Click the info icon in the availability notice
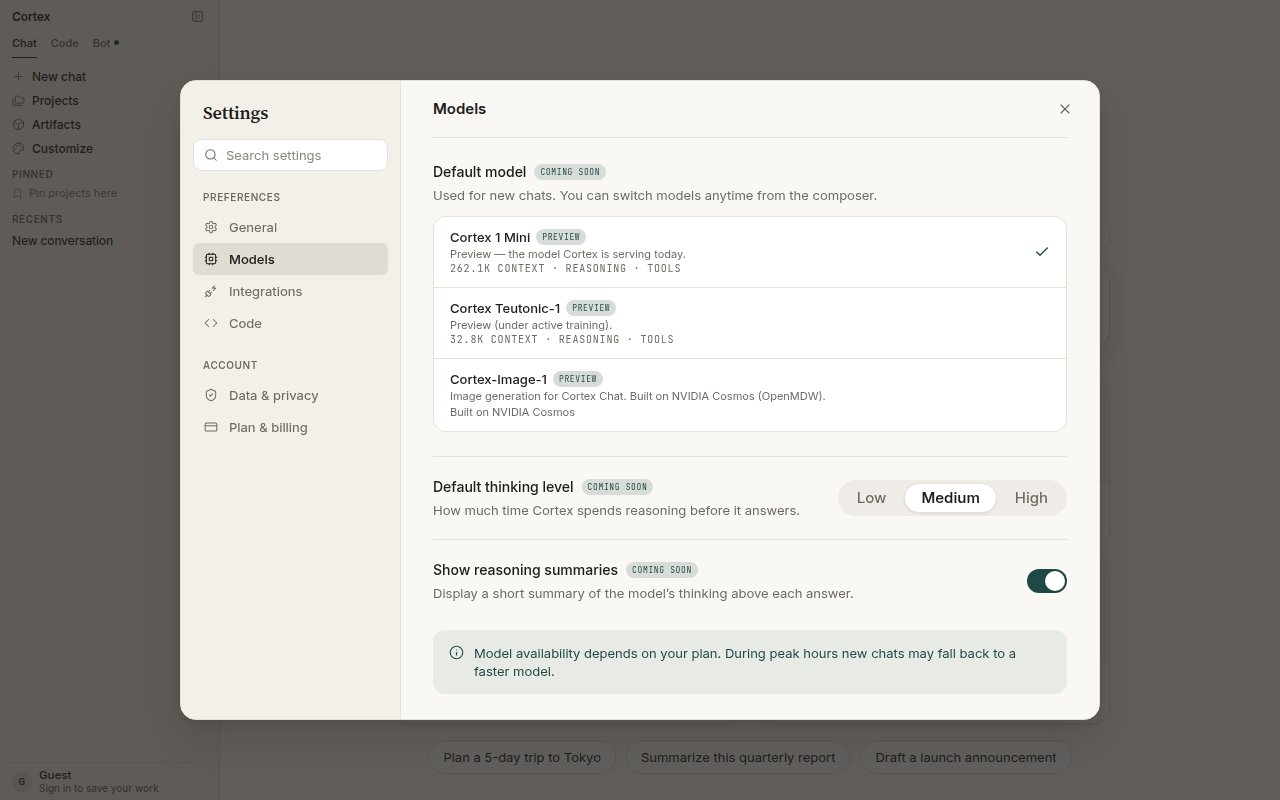This screenshot has width=1280, height=800. (457, 653)
